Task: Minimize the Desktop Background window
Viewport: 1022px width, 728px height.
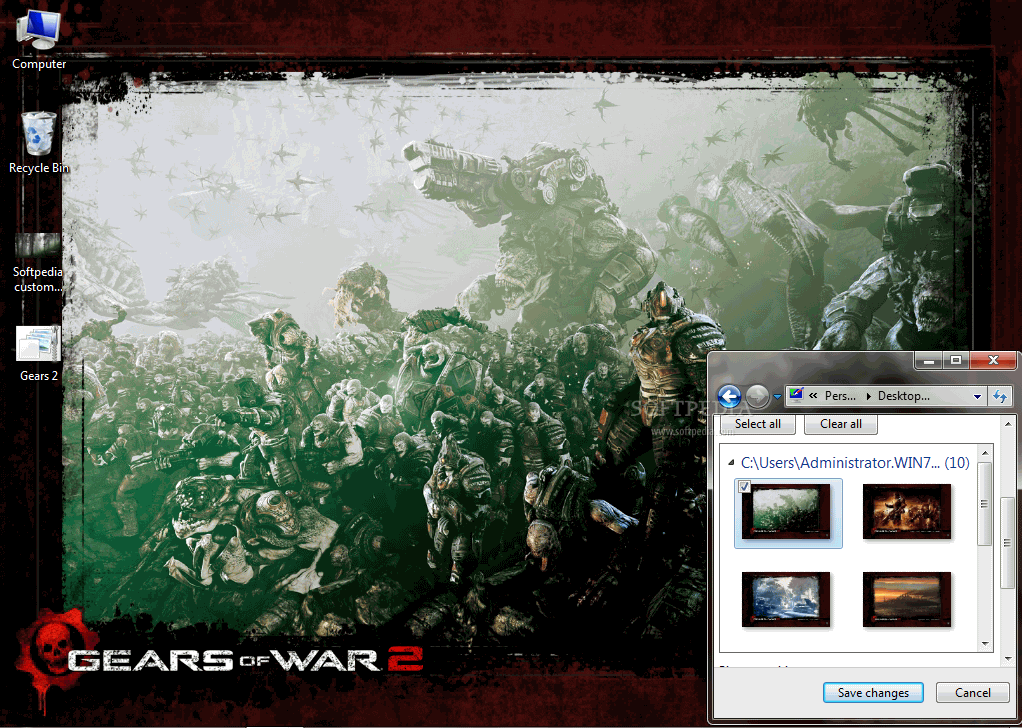Action: click(929, 360)
